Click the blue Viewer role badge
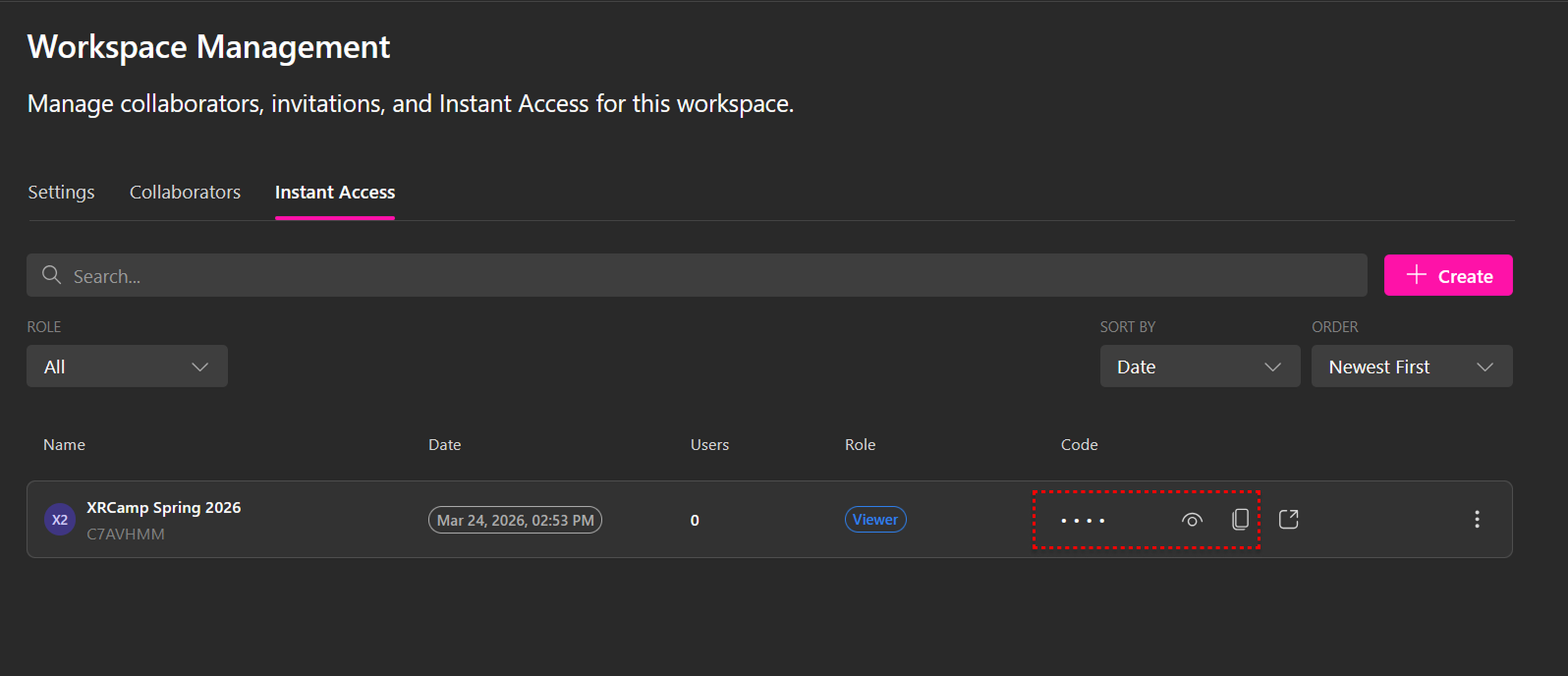The image size is (1568, 676). pos(874,520)
